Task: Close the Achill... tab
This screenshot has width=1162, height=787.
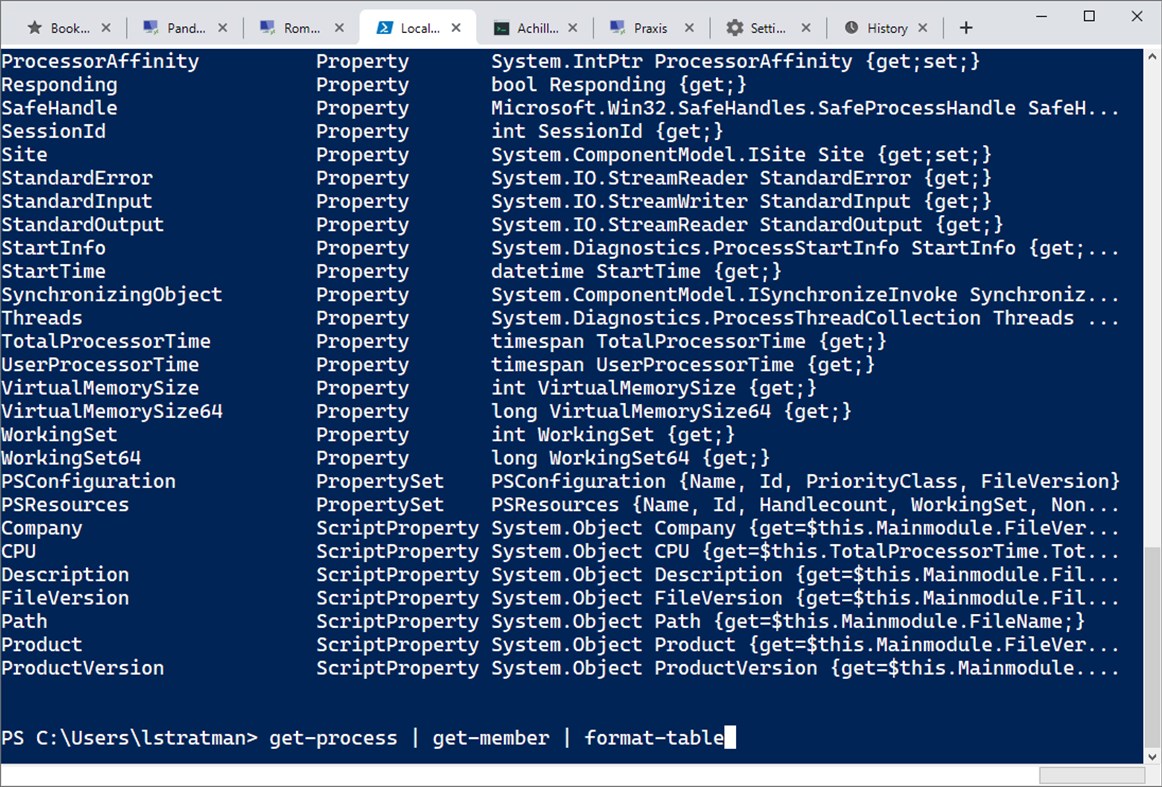Action: pos(574,28)
